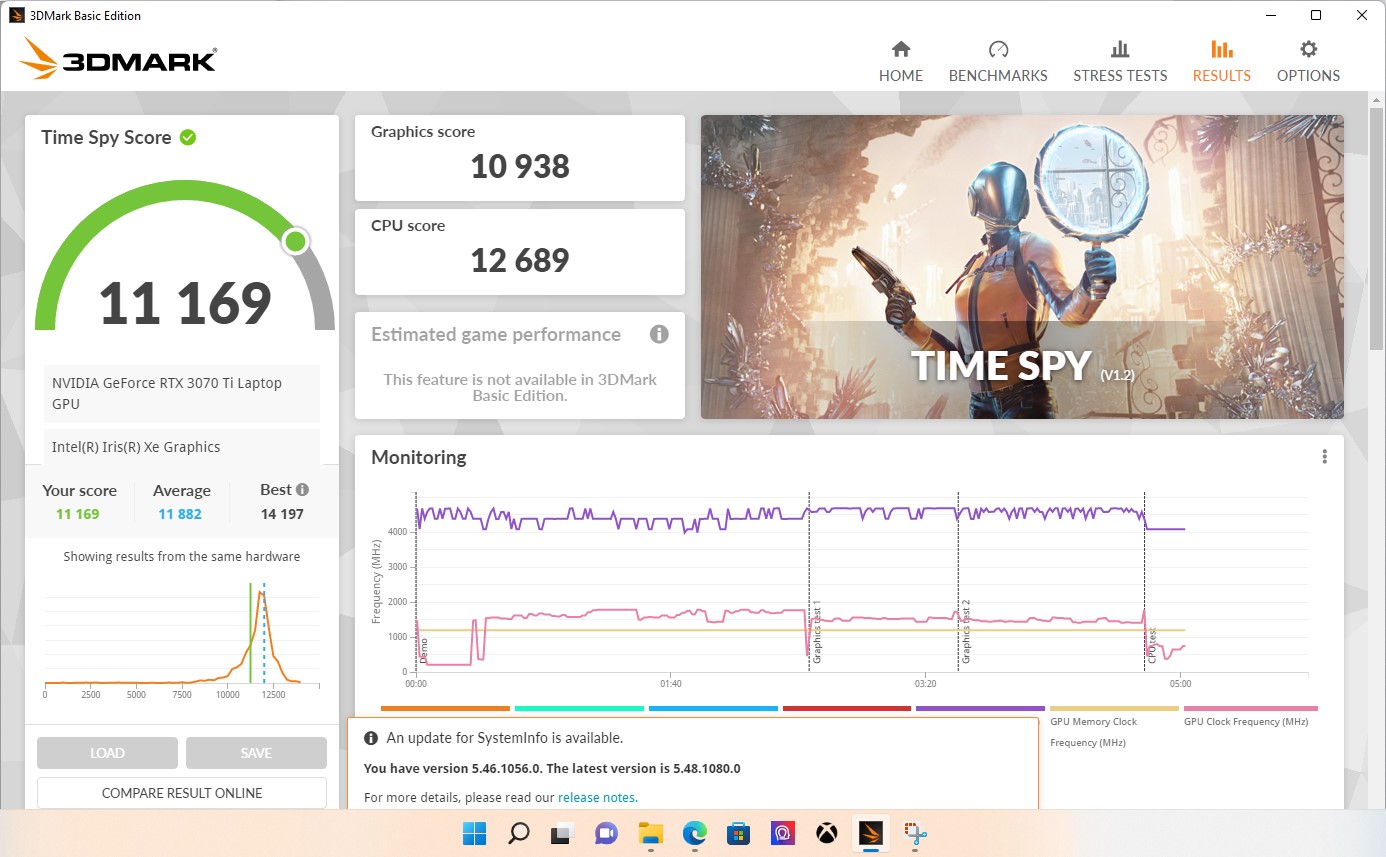The width and height of the screenshot is (1386, 857).
Task: Click the Demo marker in the chart
Action: click(423, 651)
